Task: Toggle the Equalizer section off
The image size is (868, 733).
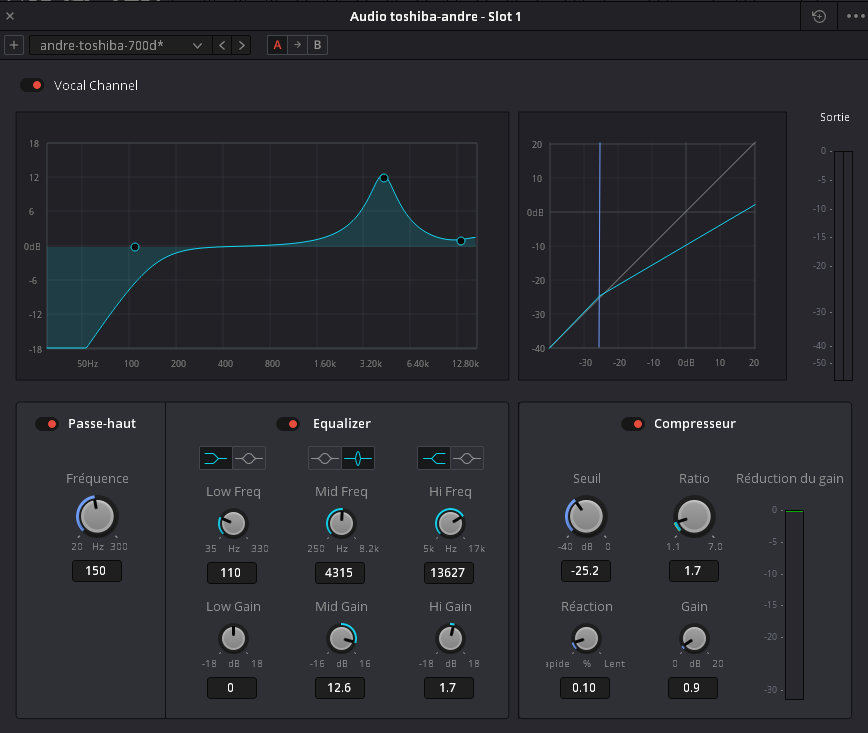Action: pos(288,424)
